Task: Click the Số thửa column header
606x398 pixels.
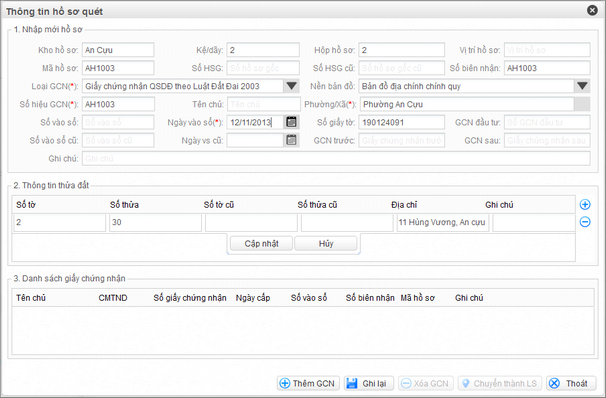Action: click(x=124, y=204)
